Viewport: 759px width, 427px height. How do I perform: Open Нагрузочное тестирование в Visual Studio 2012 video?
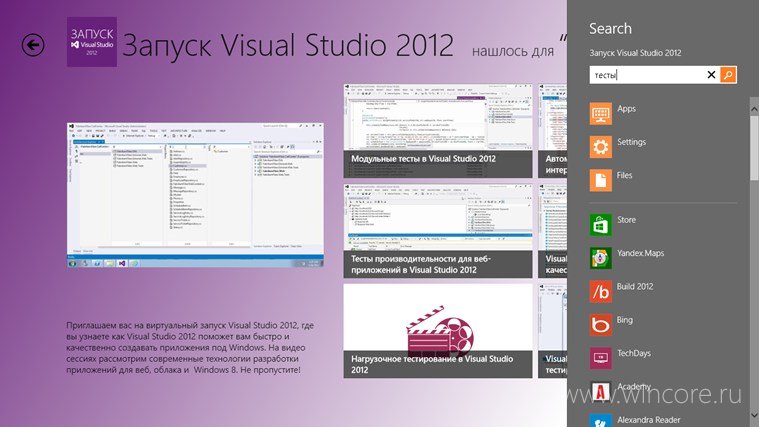[438, 331]
